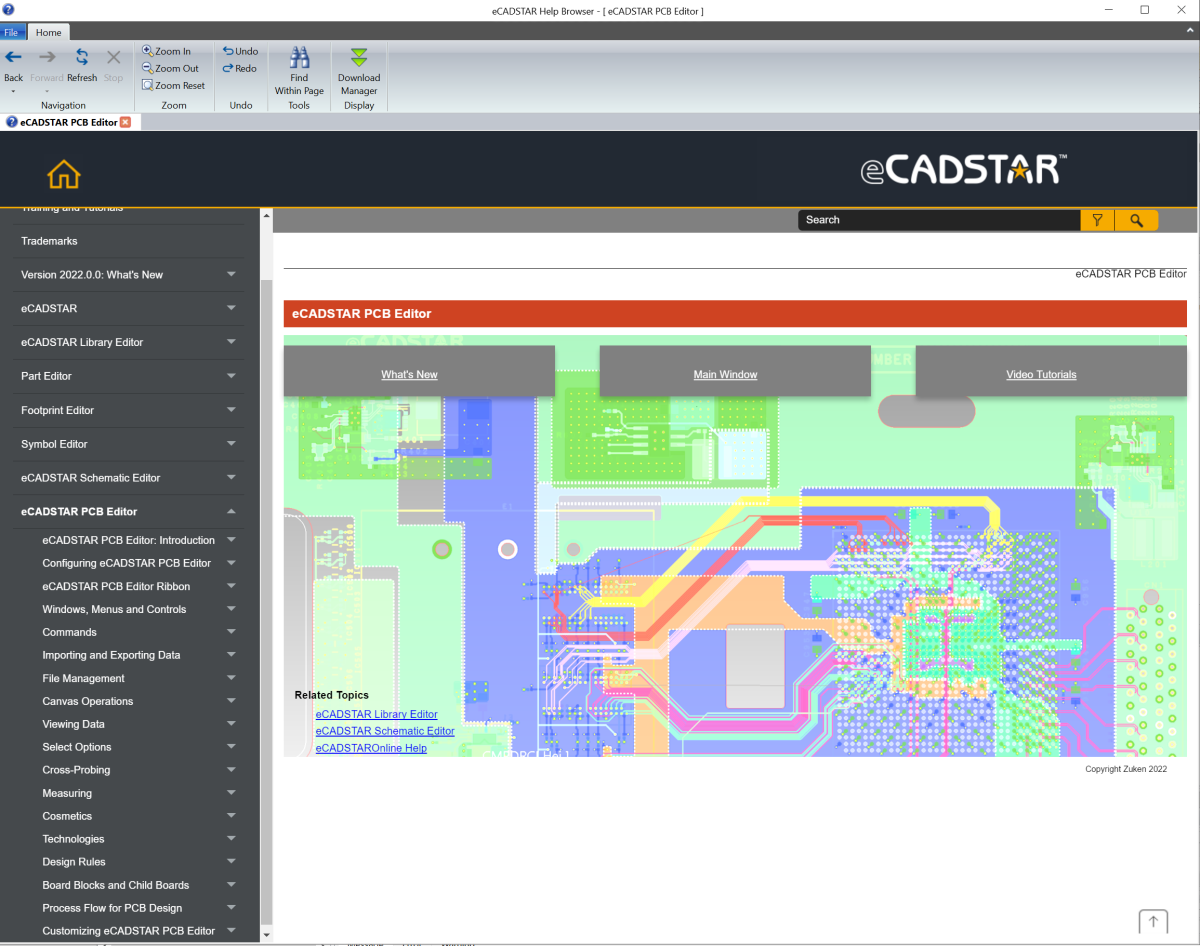Open Customizing eCADSTAR PCB Editor topic

click(128, 931)
